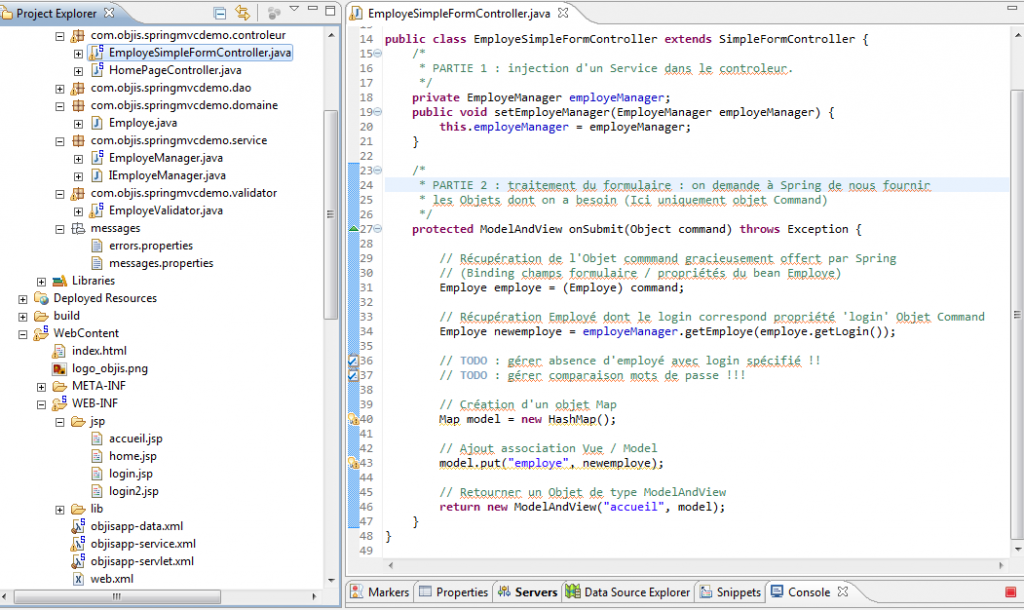
Task: Click TODO task marker on line 37
Action: tap(353, 376)
